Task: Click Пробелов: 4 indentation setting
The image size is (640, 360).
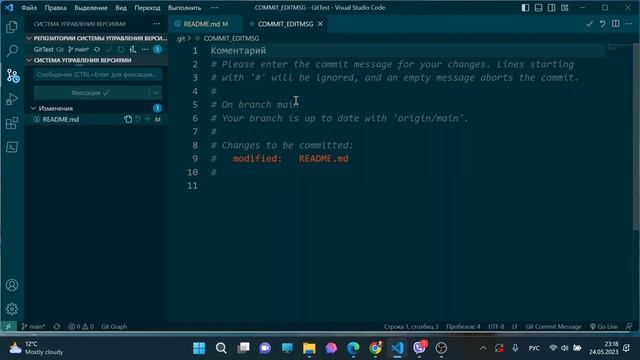Action: pos(463,327)
